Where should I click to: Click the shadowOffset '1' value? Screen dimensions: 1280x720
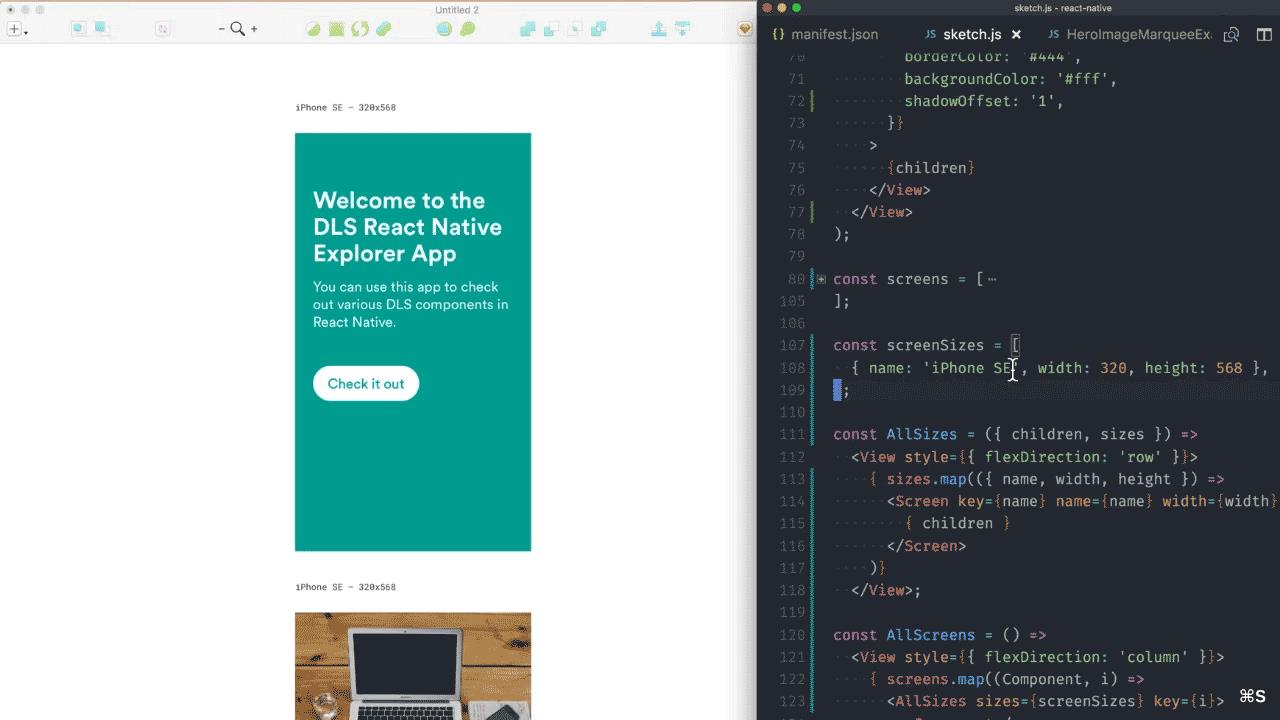tap(1042, 101)
